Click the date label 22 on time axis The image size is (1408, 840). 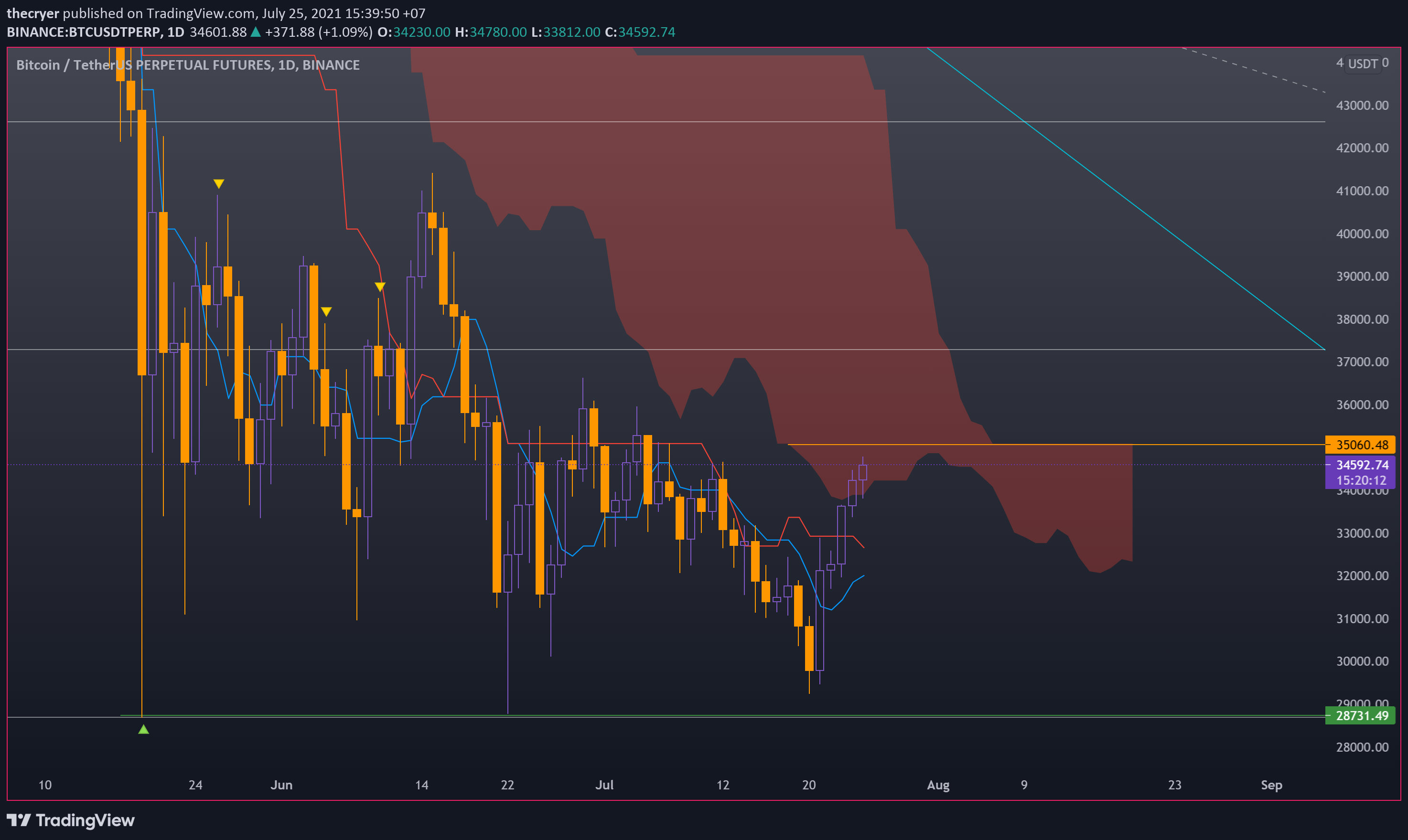507,785
